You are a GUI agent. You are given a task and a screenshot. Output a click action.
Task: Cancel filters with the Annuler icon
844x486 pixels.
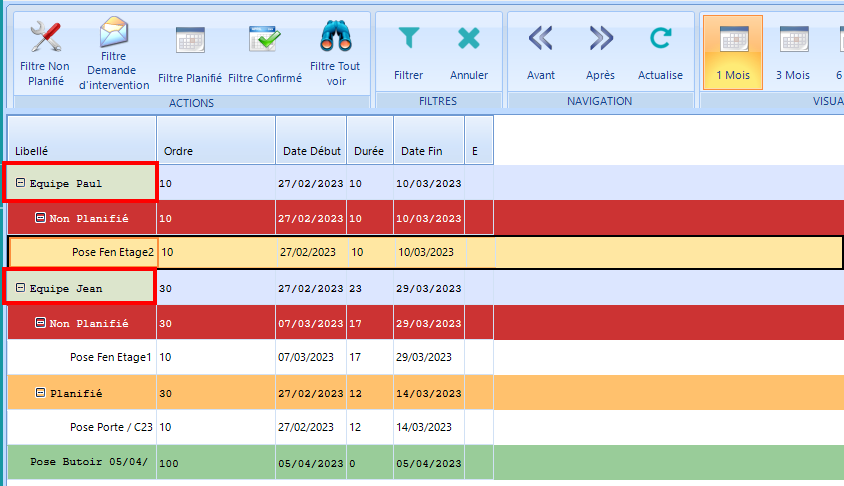click(469, 39)
